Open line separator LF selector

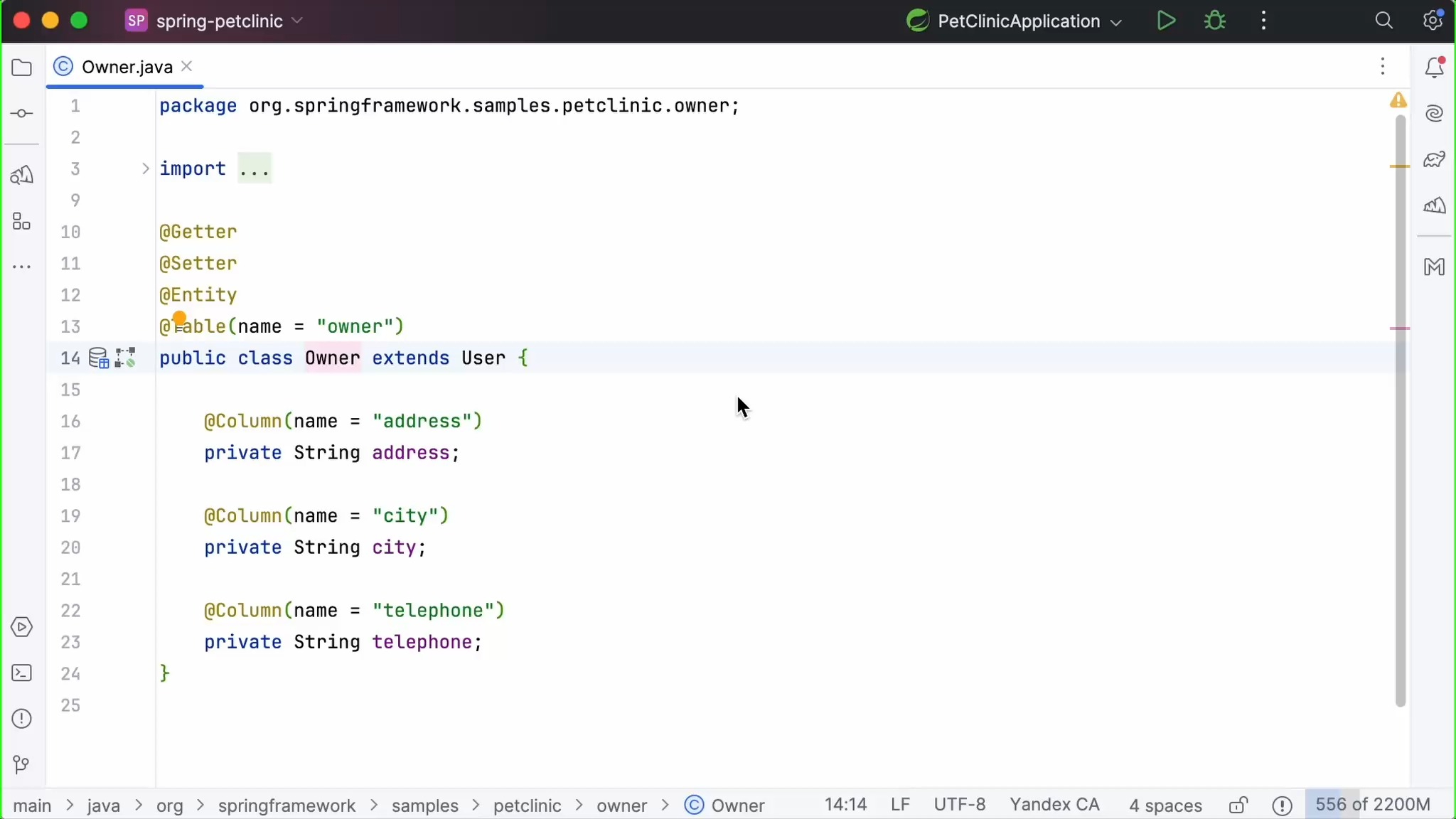(900, 805)
